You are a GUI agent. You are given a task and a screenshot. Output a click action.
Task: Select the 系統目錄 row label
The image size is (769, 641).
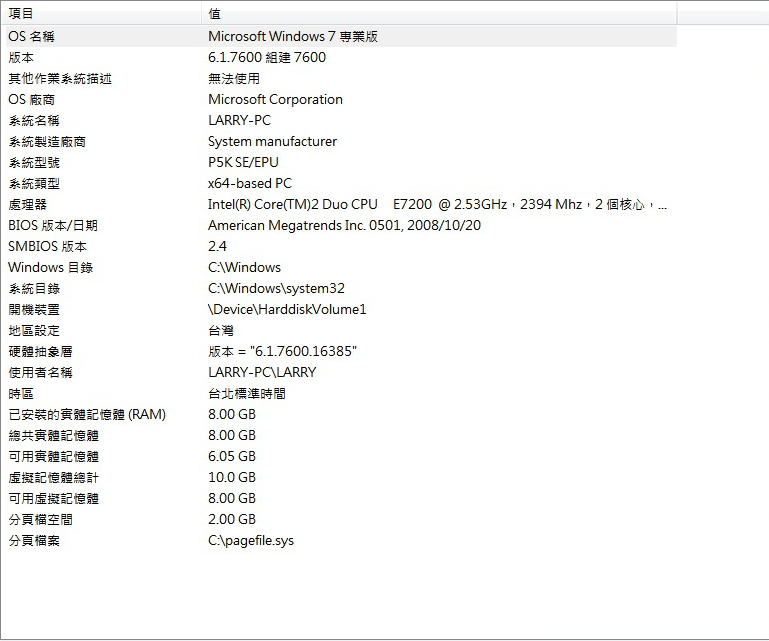coord(34,289)
